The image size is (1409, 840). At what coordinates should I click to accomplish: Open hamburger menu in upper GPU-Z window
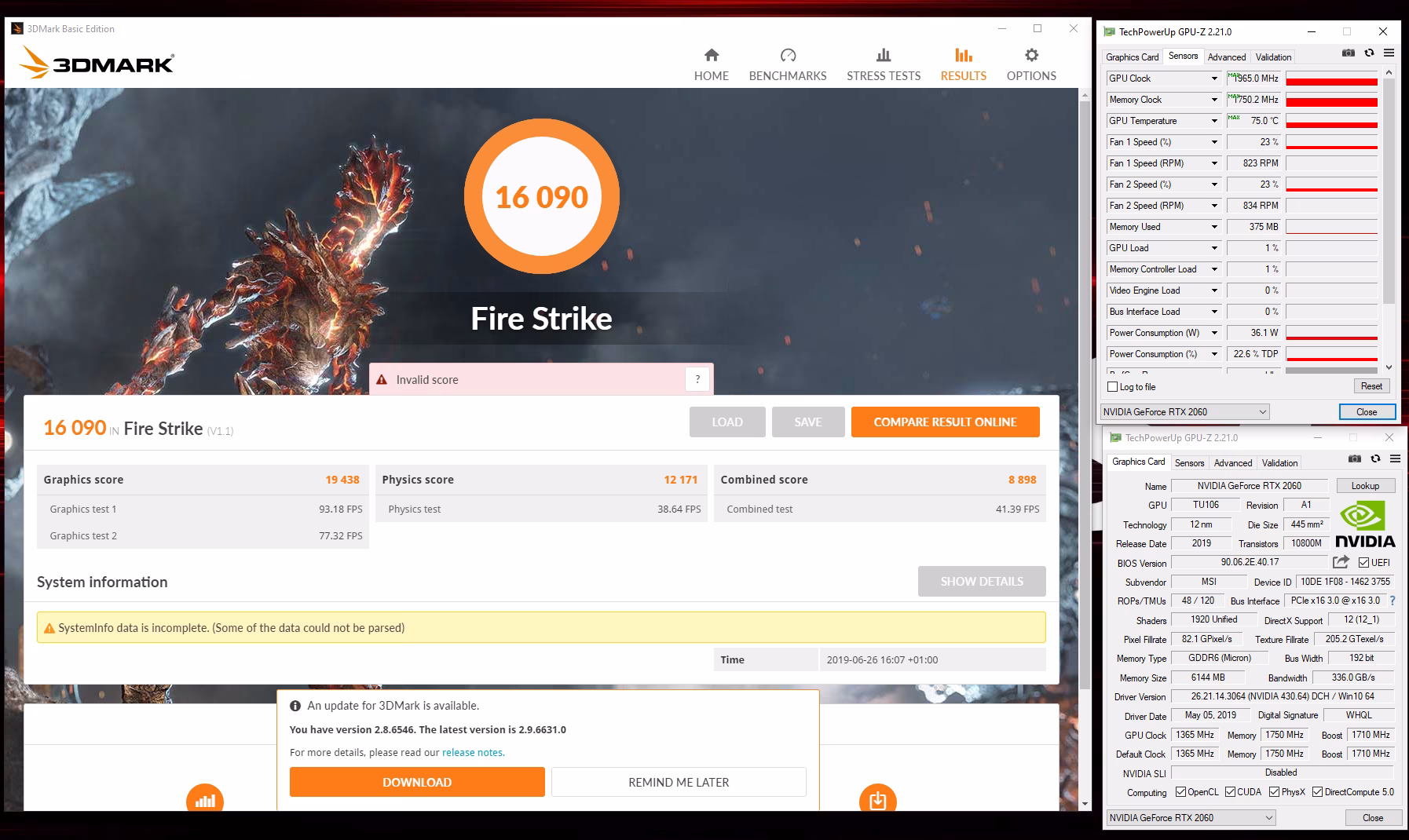click(1389, 53)
